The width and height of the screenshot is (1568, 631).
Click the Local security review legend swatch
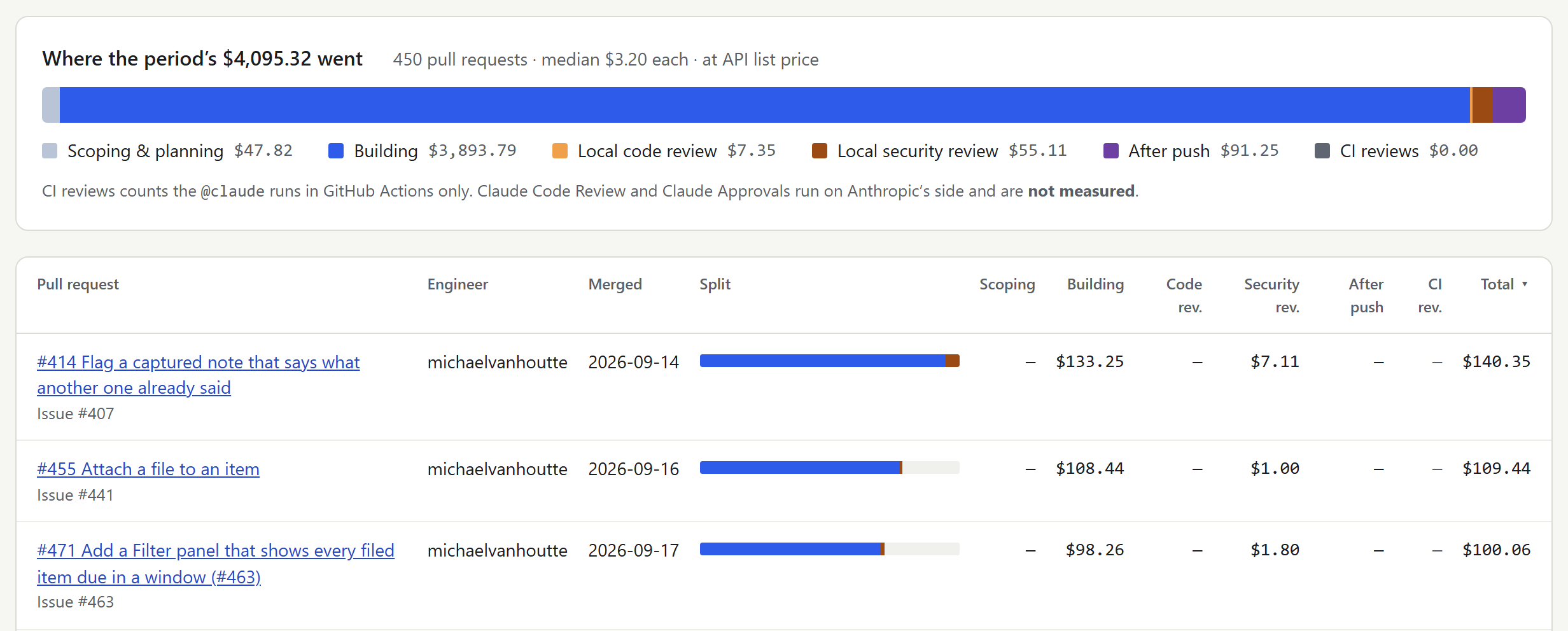pos(820,151)
